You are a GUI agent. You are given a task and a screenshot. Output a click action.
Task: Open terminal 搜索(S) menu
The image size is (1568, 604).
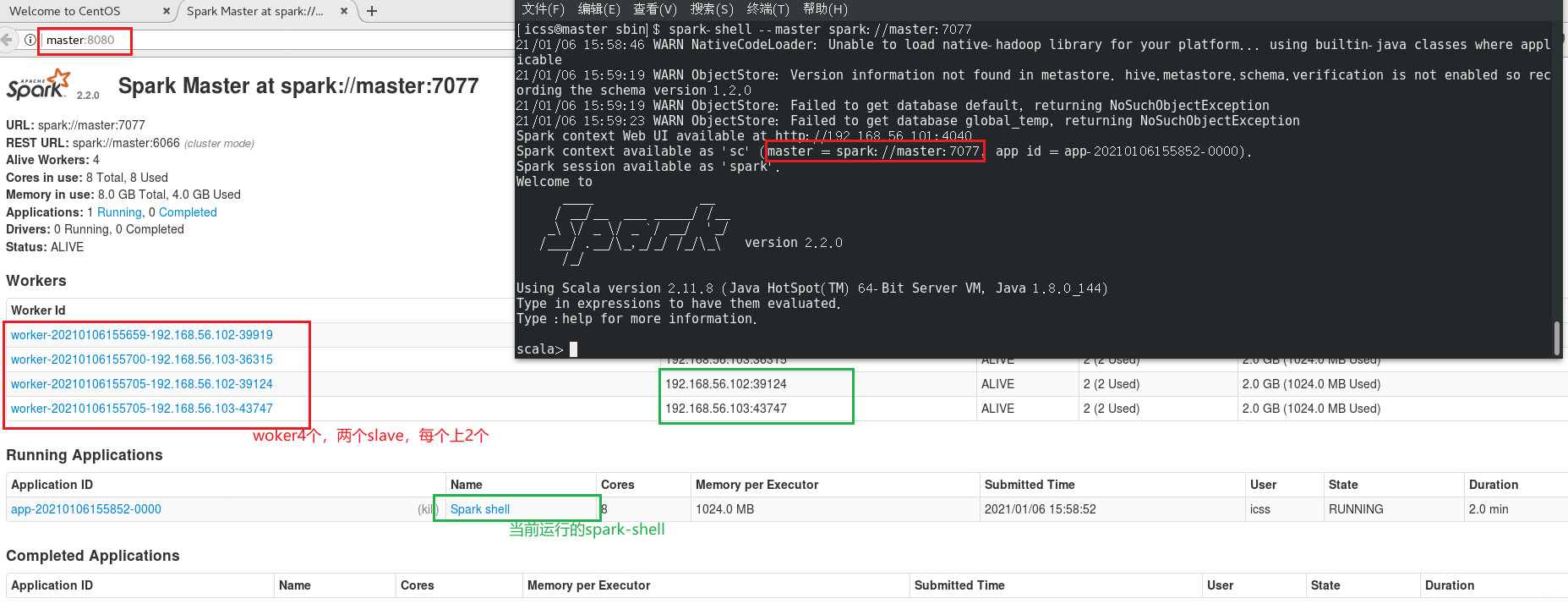pyautogui.click(x=712, y=8)
